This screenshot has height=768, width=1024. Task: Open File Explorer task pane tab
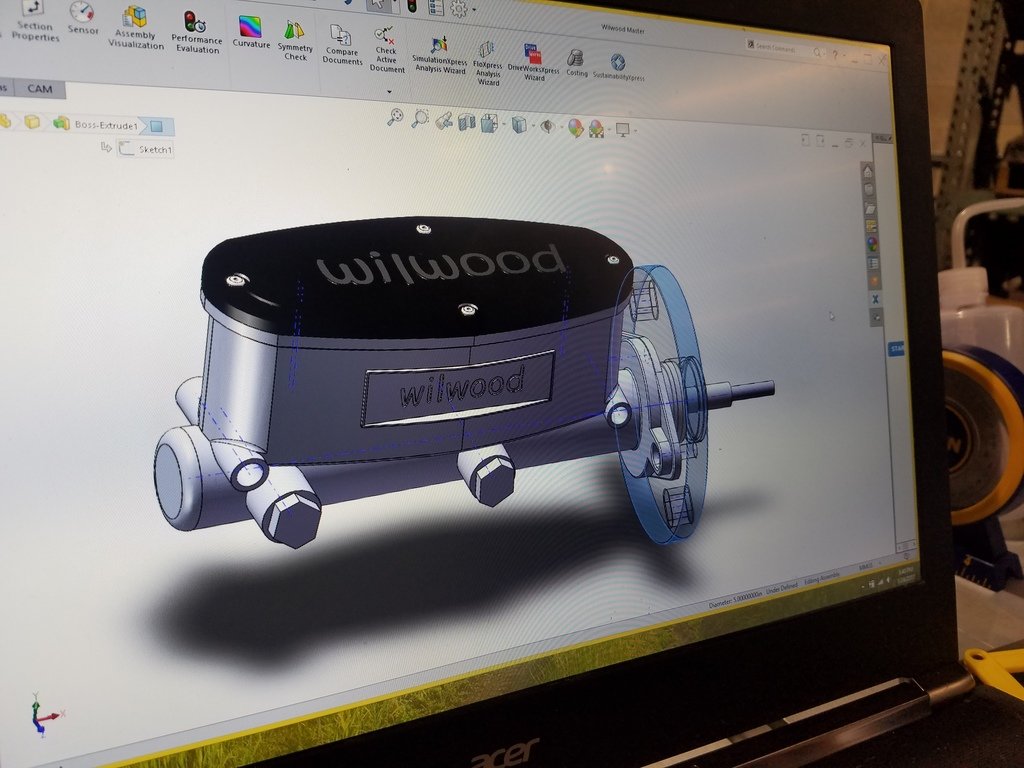coord(870,208)
